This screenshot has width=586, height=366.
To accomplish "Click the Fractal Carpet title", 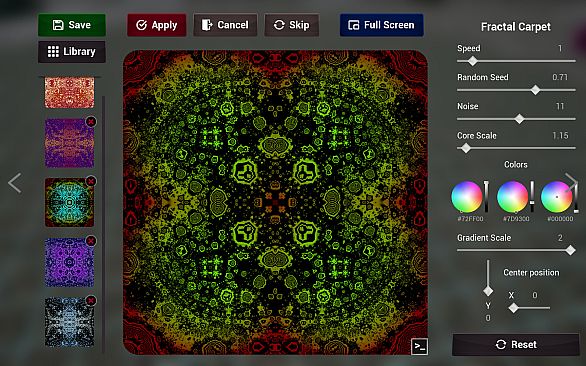I will click(x=516, y=27).
